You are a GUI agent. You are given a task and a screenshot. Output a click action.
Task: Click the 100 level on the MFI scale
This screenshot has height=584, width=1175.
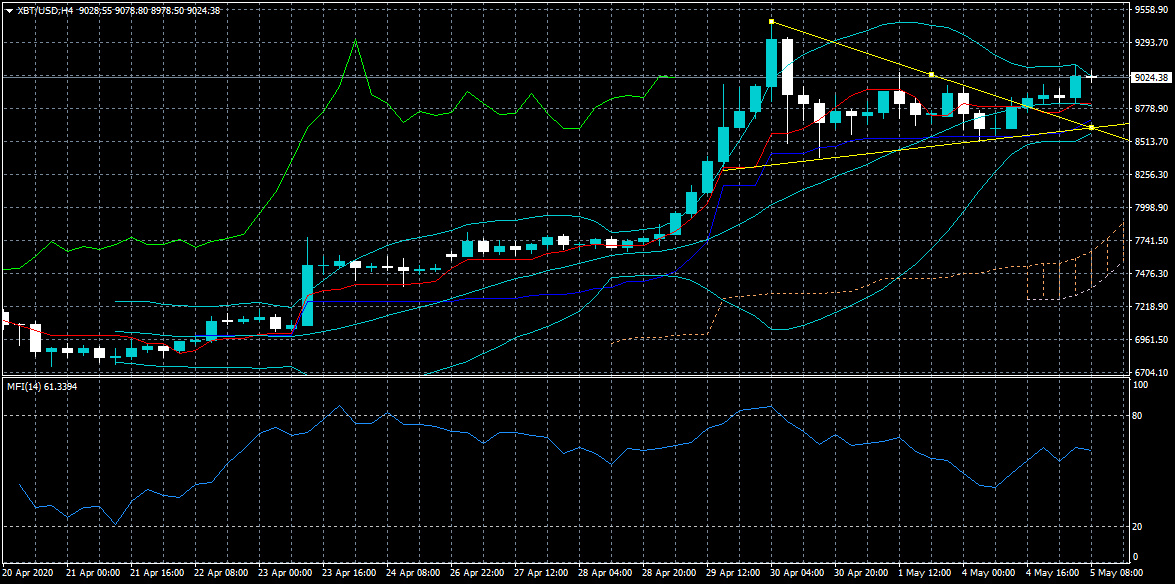tap(1142, 385)
